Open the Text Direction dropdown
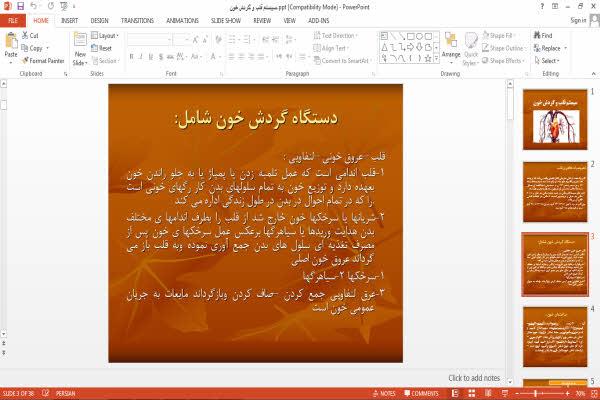600x400 pixels. point(336,36)
